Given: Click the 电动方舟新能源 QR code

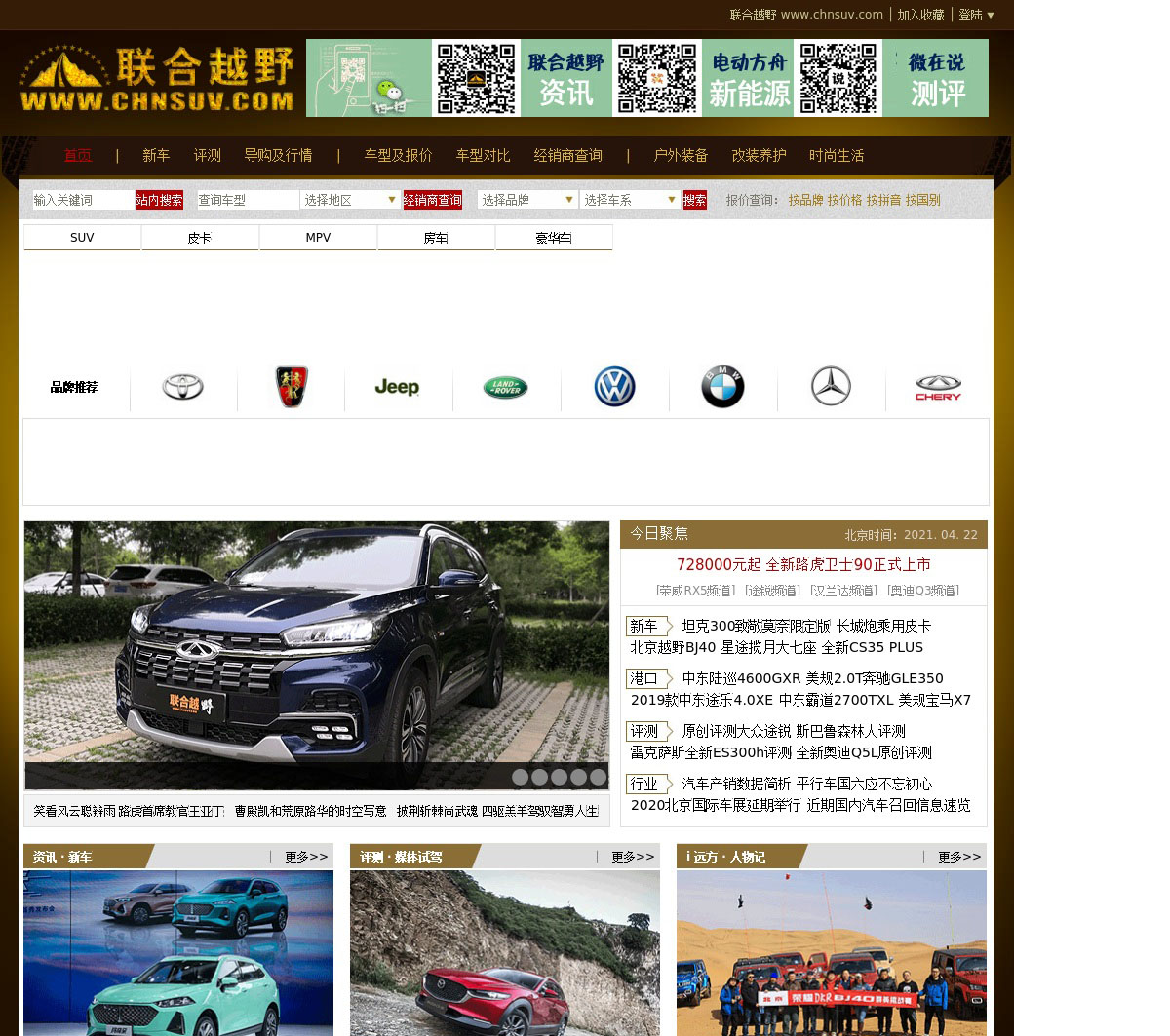Looking at the screenshot, I should (x=657, y=78).
